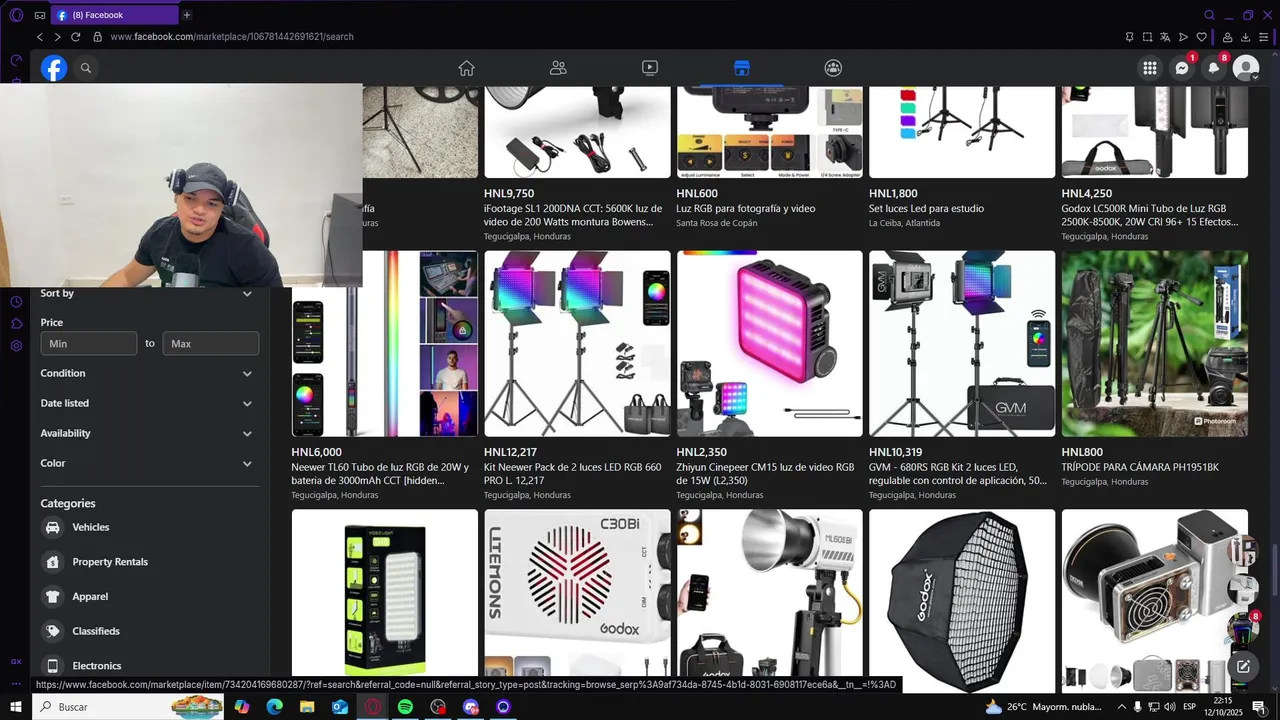Click 'Set luces Led para estudio' title
Viewport: 1280px width, 720px height.
coord(926,209)
